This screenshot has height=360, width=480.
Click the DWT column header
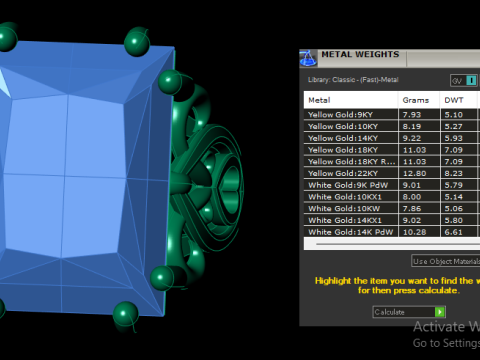(459, 100)
